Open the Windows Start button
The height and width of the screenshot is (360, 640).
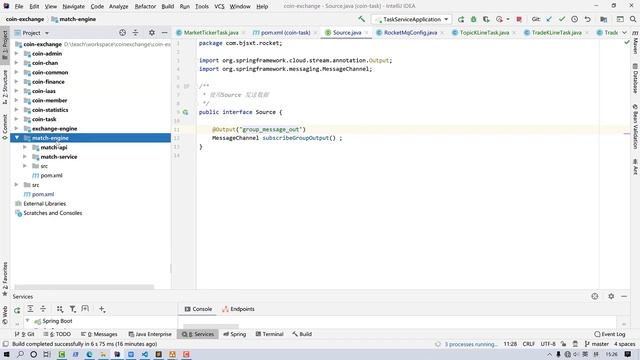tap(7, 354)
